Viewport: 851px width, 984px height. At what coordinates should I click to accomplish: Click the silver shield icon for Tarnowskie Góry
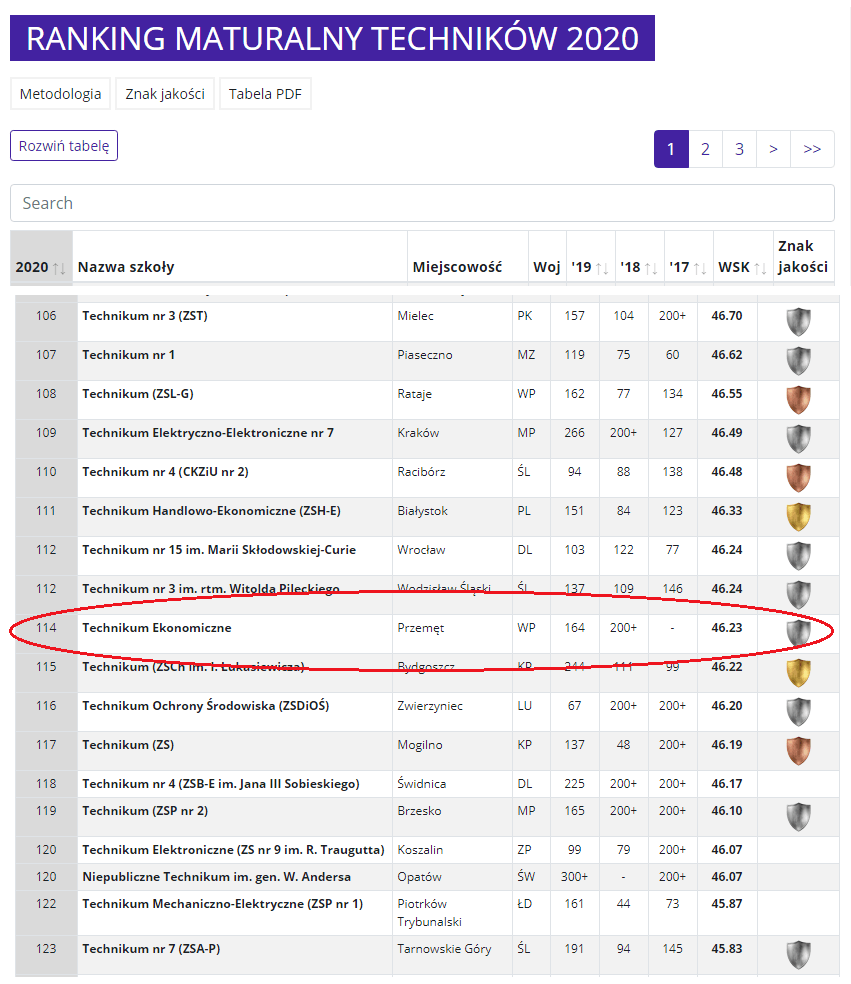point(798,955)
